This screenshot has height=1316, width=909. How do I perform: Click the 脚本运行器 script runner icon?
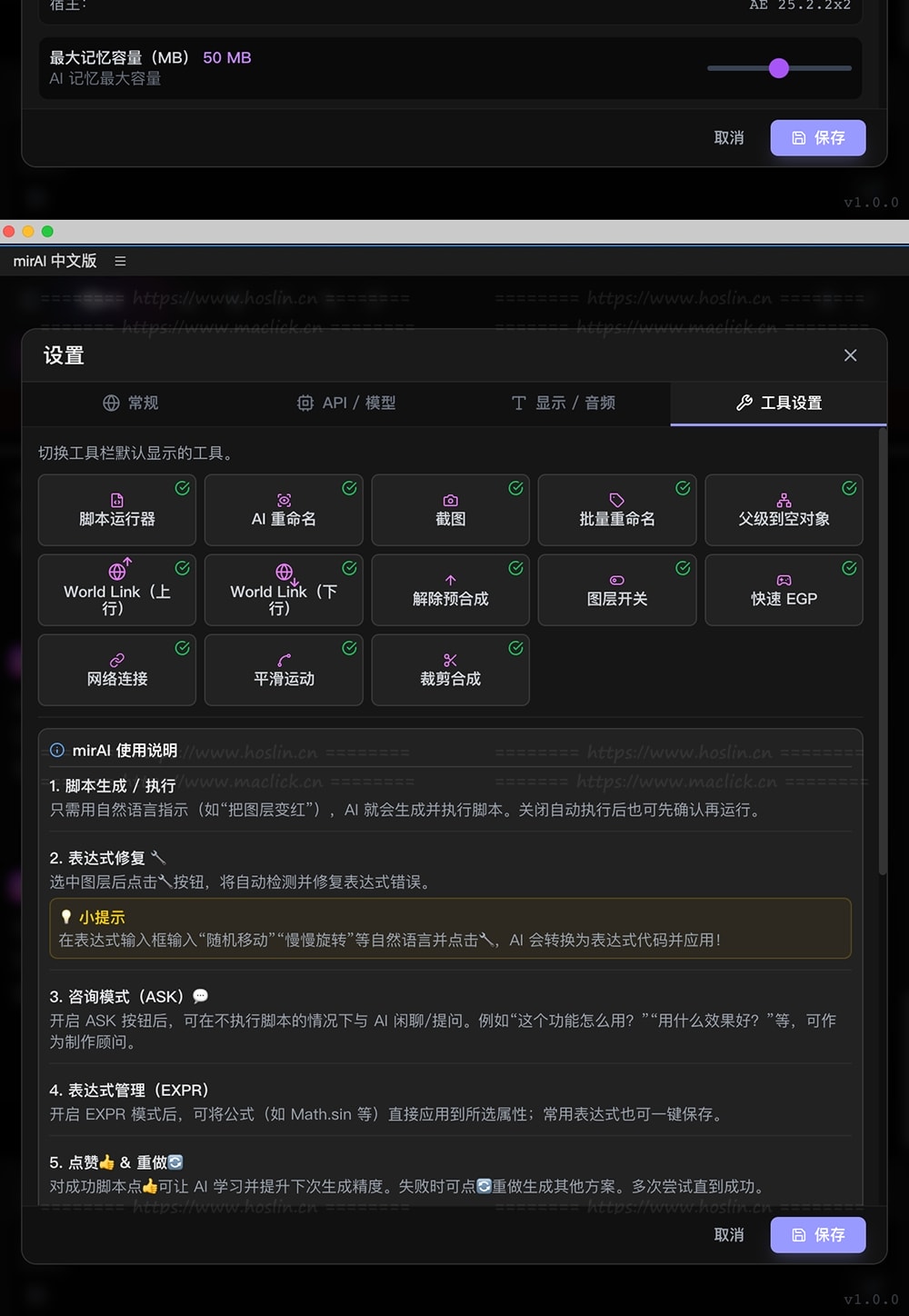pyautogui.click(x=117, y=500)
